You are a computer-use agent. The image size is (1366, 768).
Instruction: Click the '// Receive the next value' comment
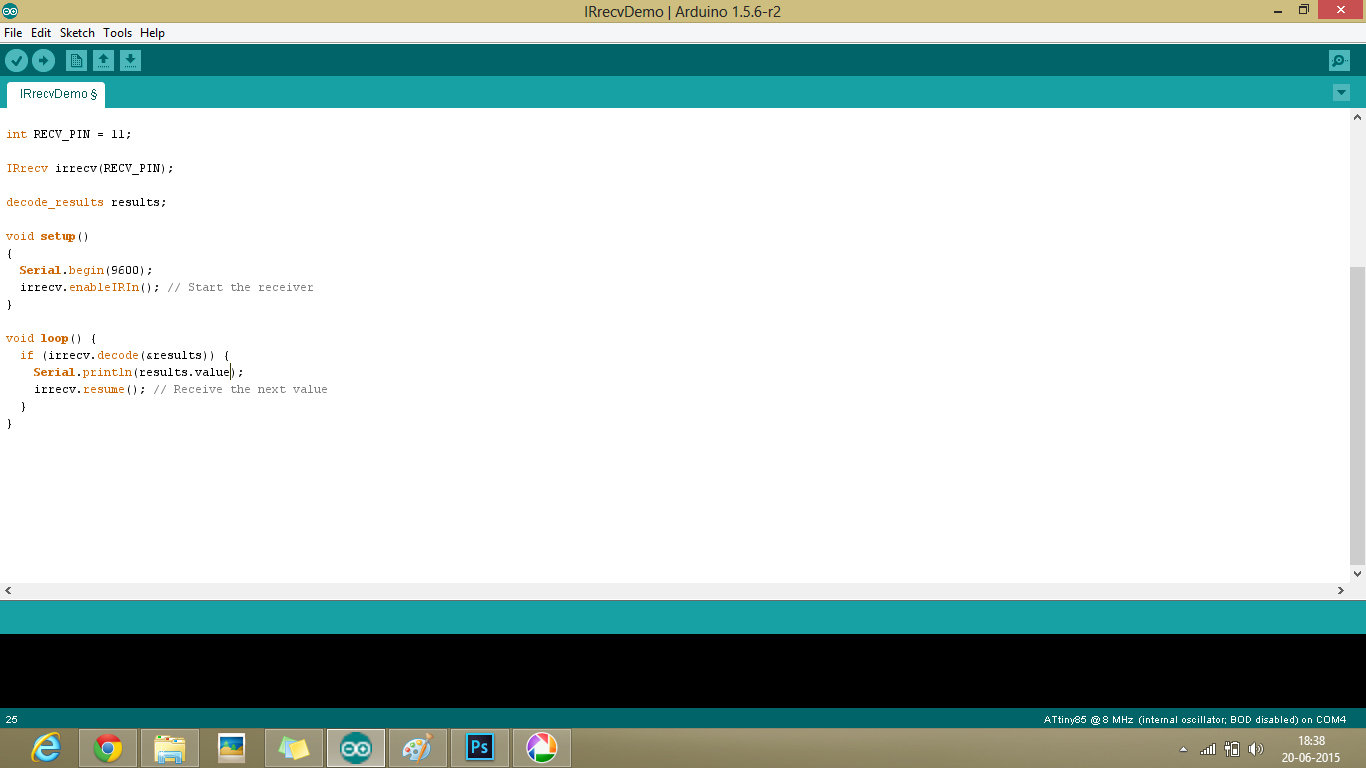[240, 389]
